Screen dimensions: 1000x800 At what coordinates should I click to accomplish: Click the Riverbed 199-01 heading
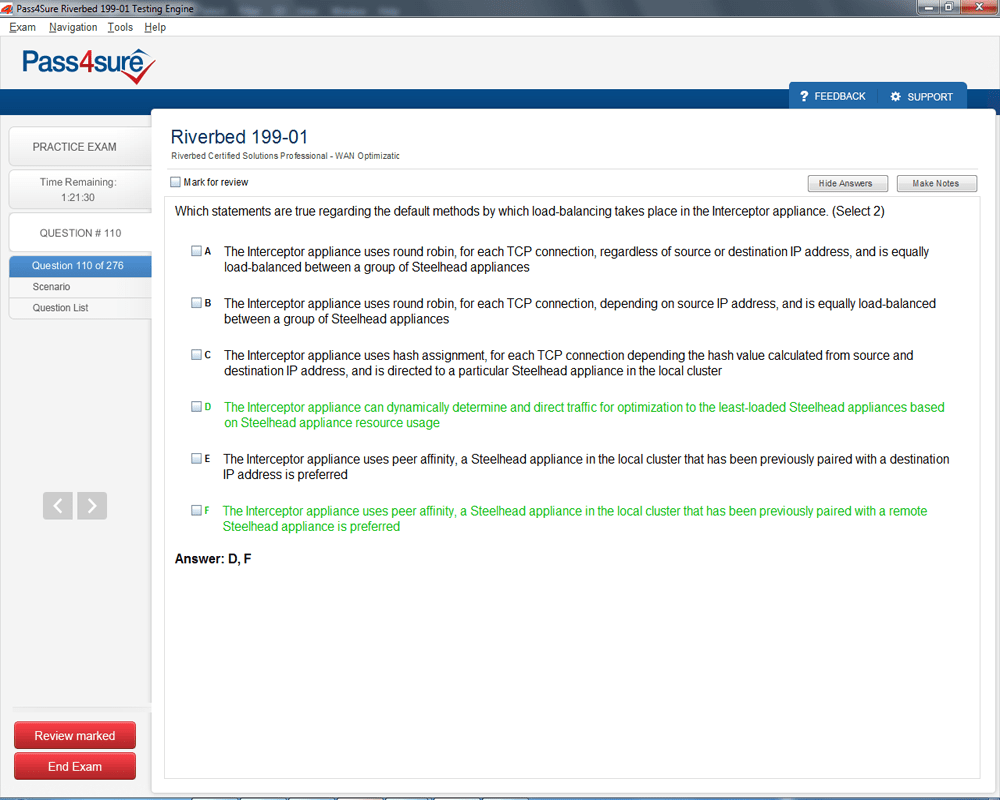[239, 137]
